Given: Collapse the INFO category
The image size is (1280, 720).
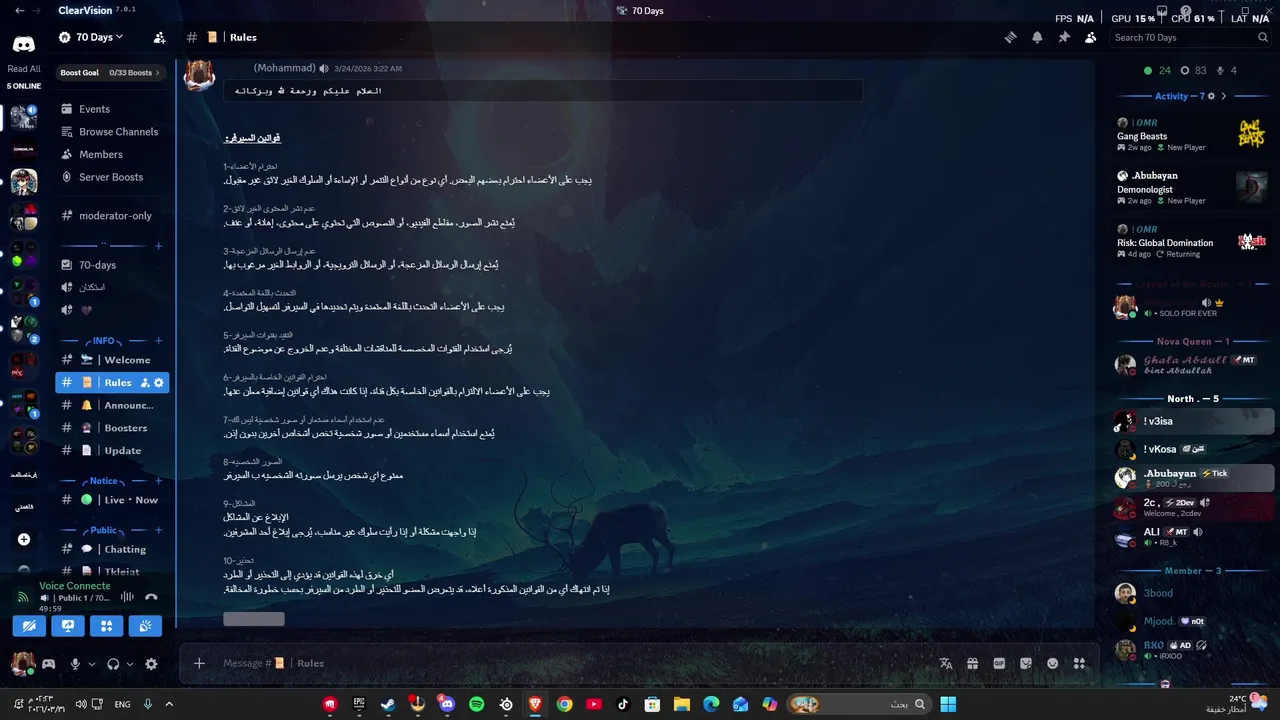Looking at the screenshot, I should click(103, 341).
